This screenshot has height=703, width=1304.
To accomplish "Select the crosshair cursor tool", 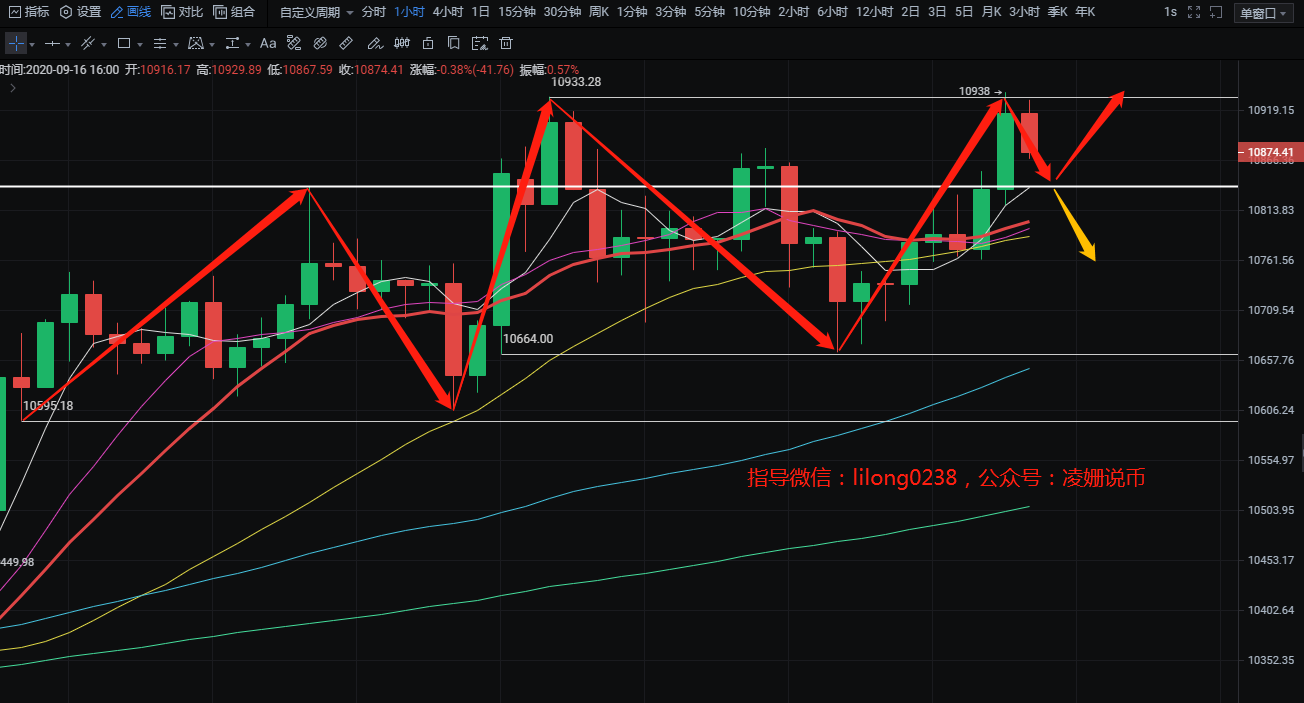I will (x=16, y=44).
